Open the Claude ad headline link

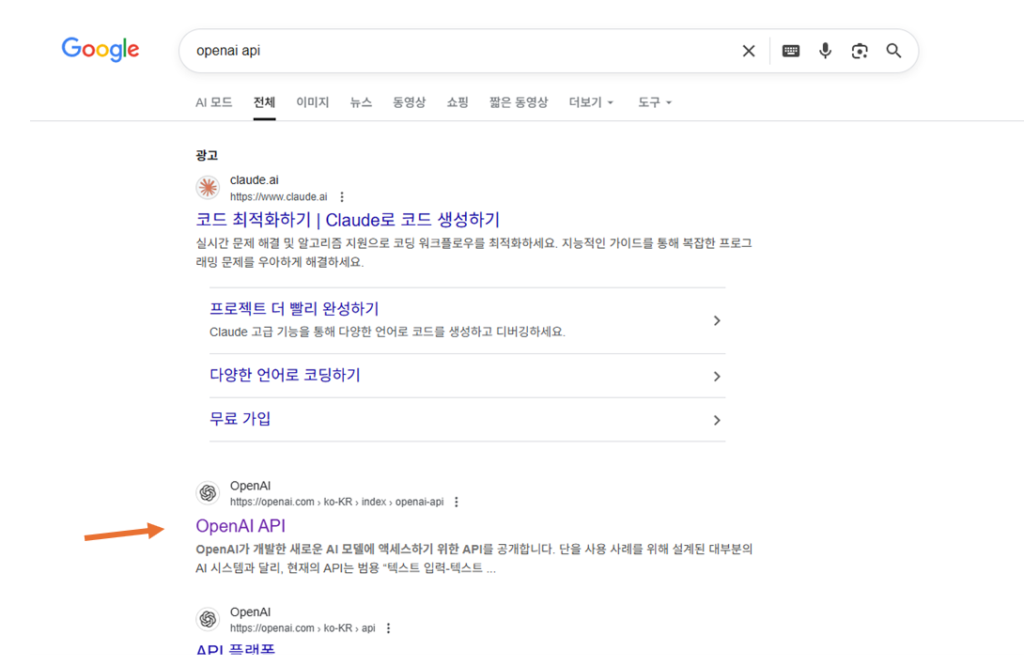pos(347,220)
